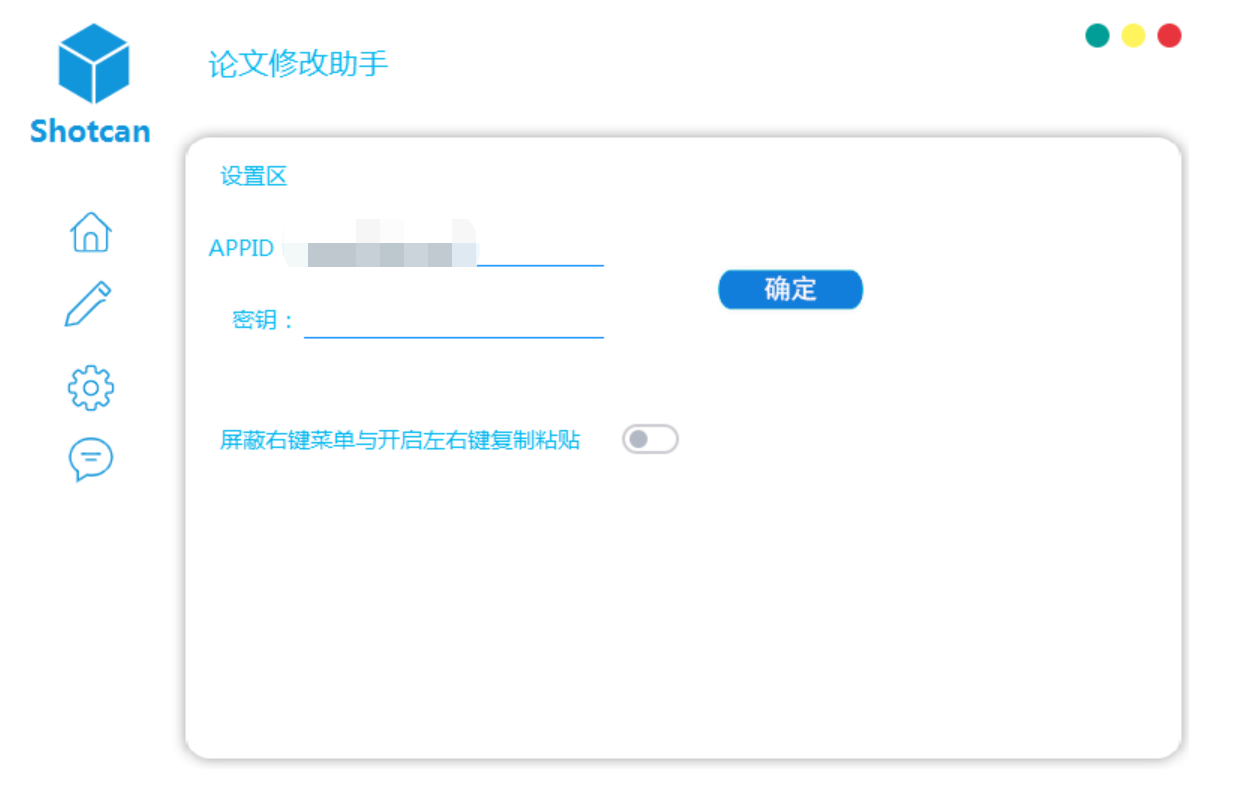Image resolution: width=1236 pixels, height=803 pixels.
Task: Focus the 密钥 input field
Action: [454, 321]
